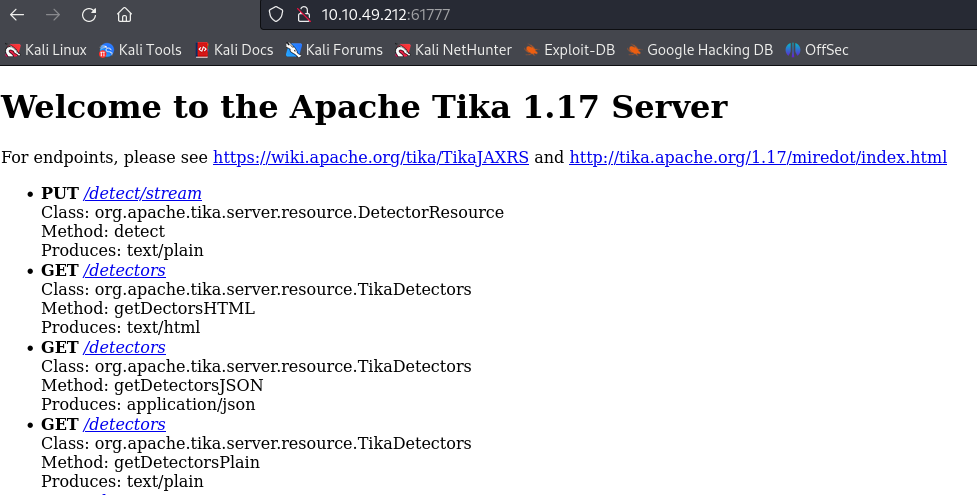Open the /detect/stream endpoint link
Image resolution: width=977 pixels, height=495 pixels.
click(142, 193)
